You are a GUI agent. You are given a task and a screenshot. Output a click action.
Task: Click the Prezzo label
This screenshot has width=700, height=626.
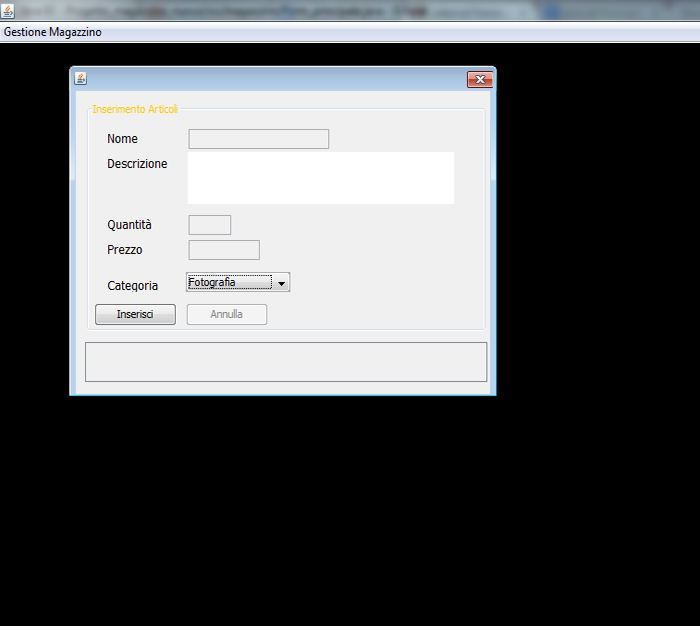(125, 250)
